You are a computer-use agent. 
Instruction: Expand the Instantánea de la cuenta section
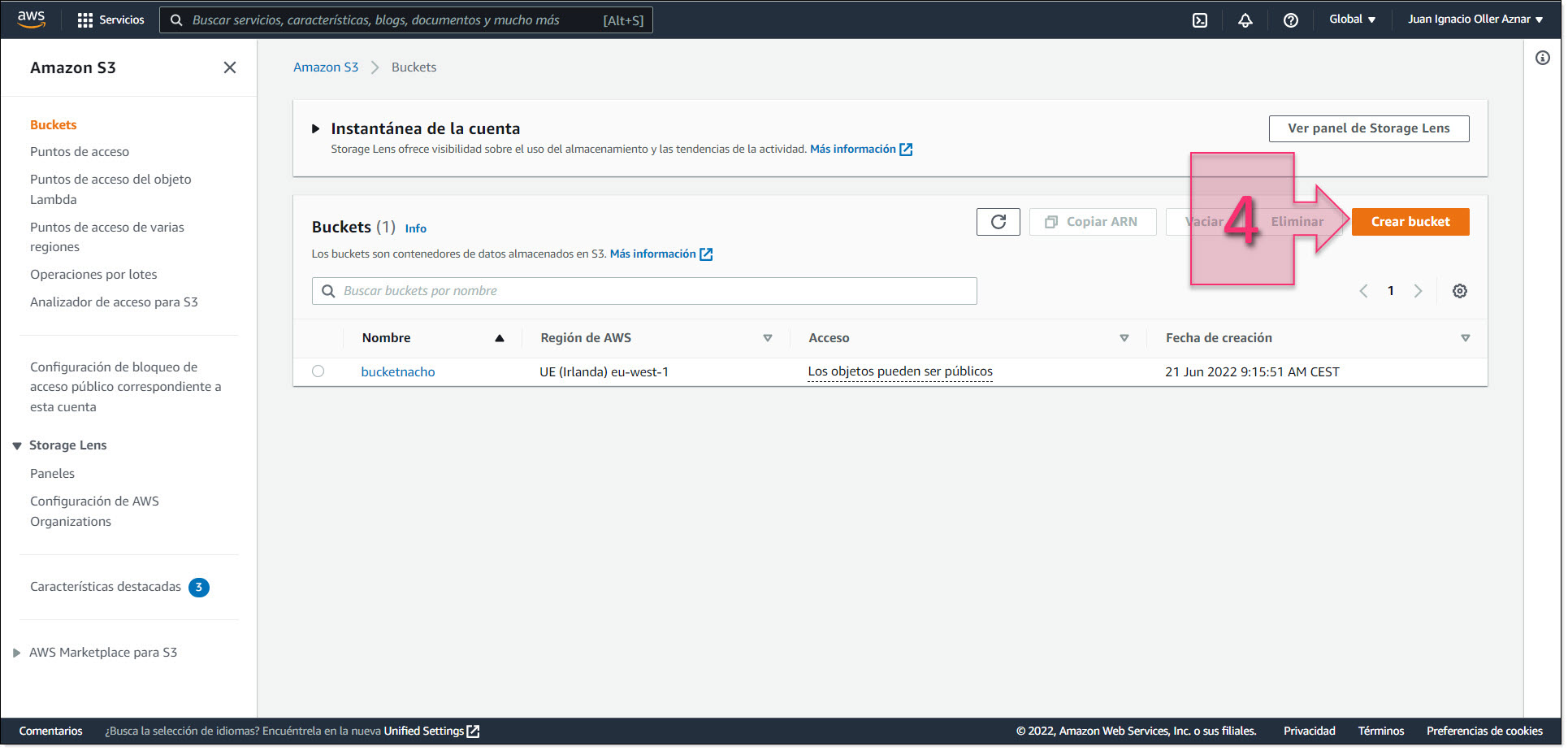(316, 128)
